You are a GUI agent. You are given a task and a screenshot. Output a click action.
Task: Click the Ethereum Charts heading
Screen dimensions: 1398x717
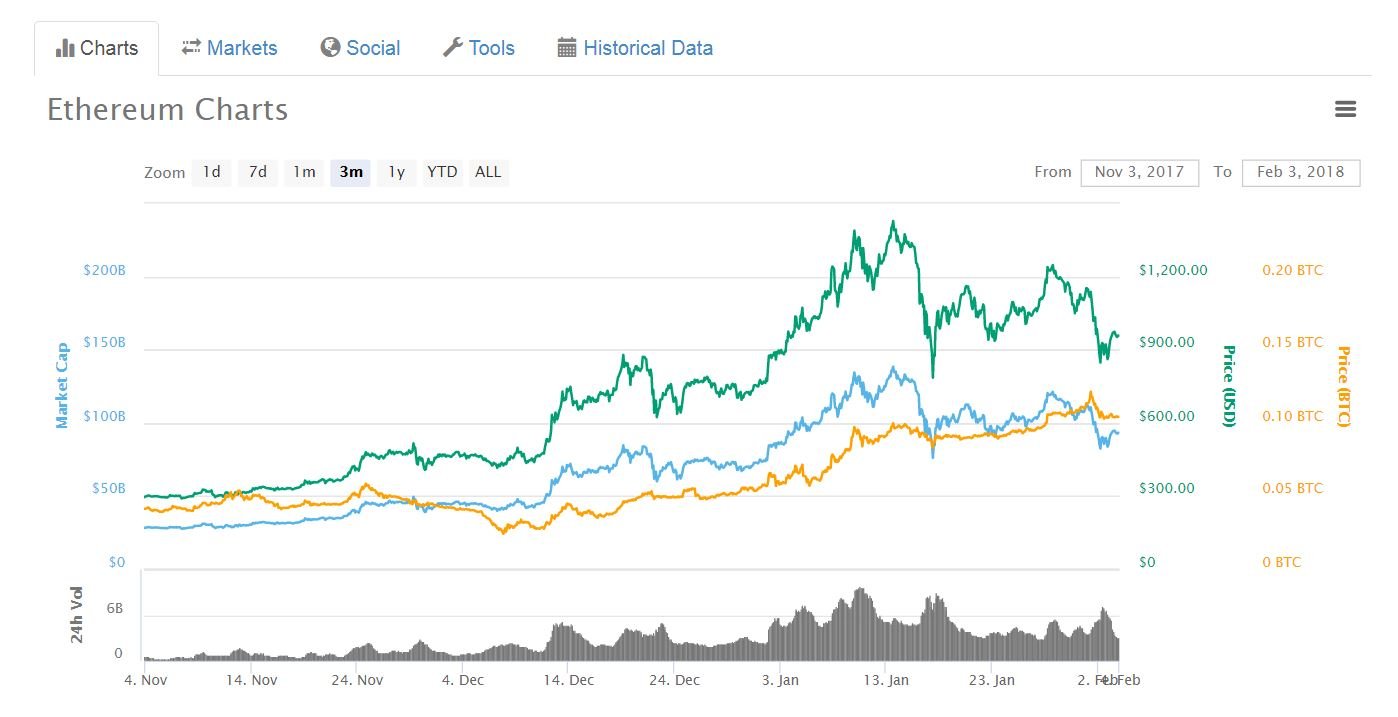coord(168,109)
